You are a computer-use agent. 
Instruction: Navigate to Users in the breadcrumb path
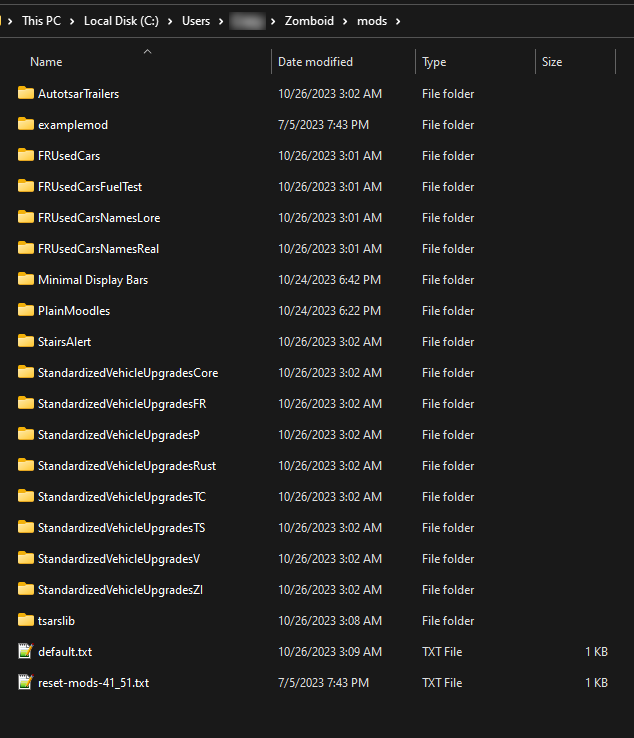[196, 21]
